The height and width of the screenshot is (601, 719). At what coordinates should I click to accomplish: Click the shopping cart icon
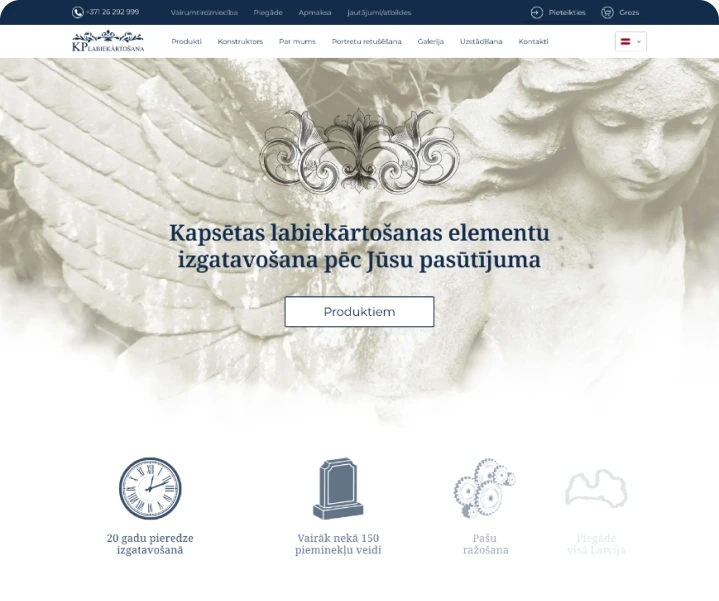(607, 12)
